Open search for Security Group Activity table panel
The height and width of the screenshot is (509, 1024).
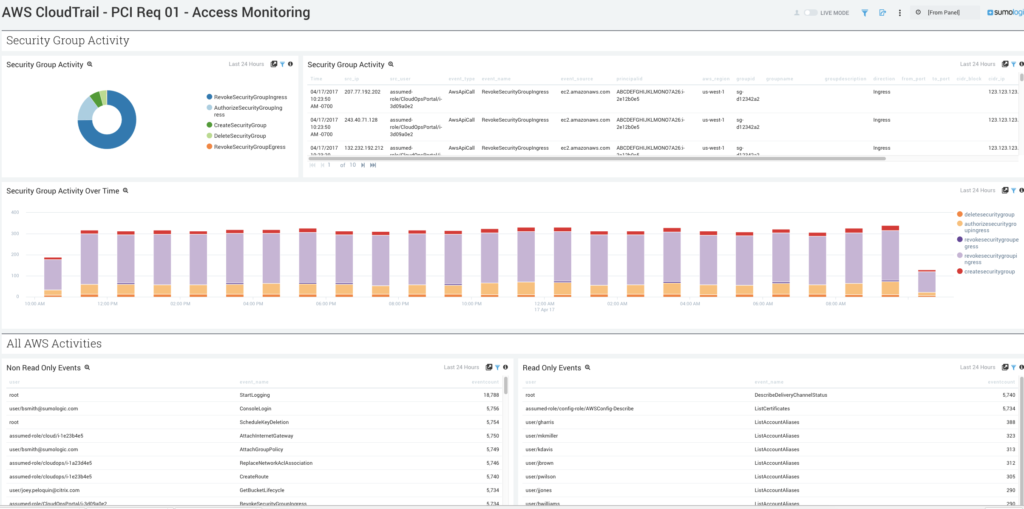(391, 64)
